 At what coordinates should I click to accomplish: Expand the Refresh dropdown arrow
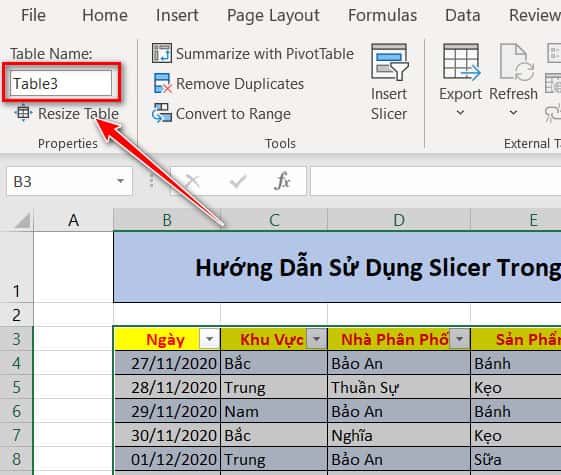(x=513, y=113)
